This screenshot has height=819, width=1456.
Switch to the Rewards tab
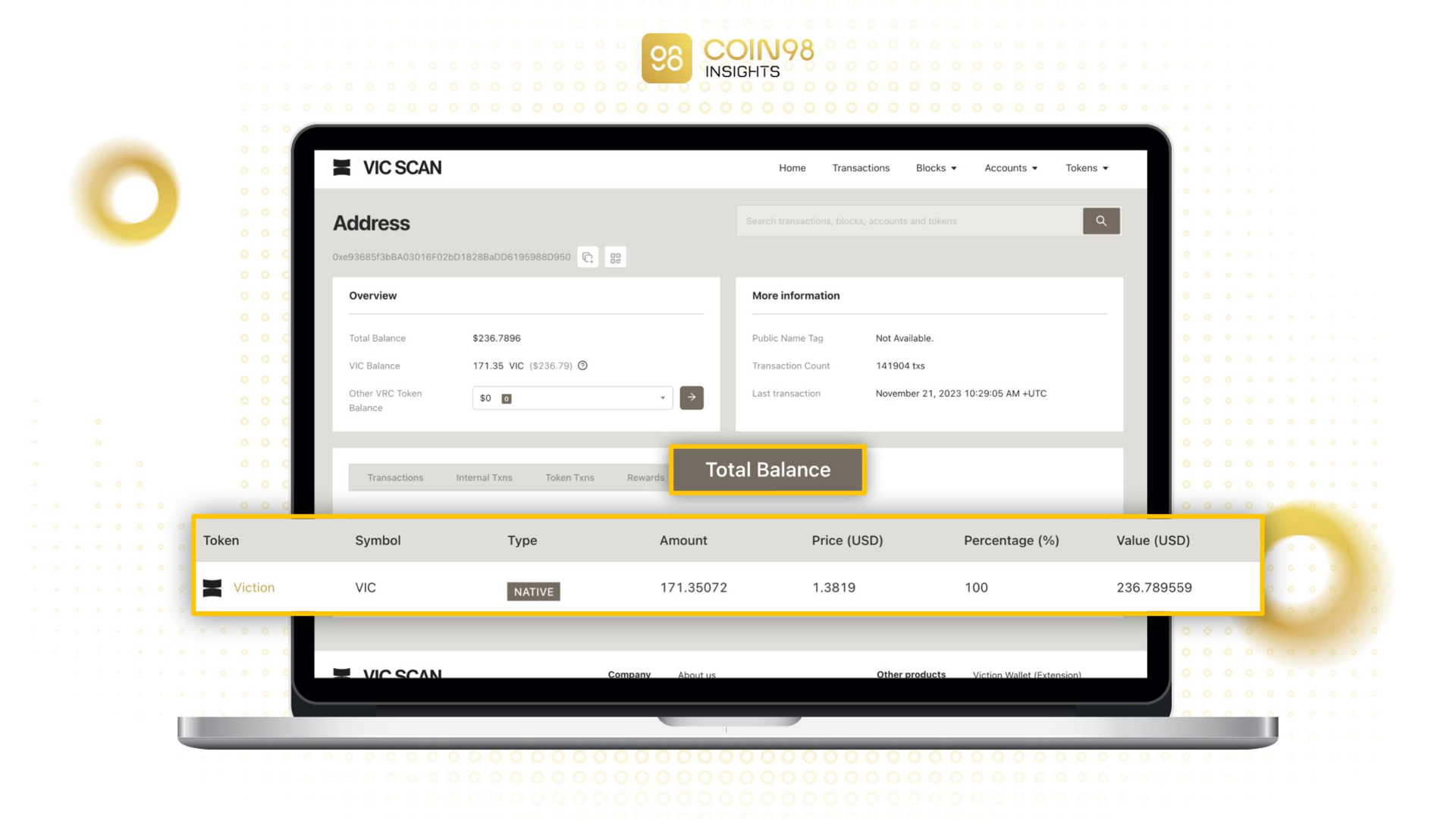pyautogui.click(x=645, y=478)
